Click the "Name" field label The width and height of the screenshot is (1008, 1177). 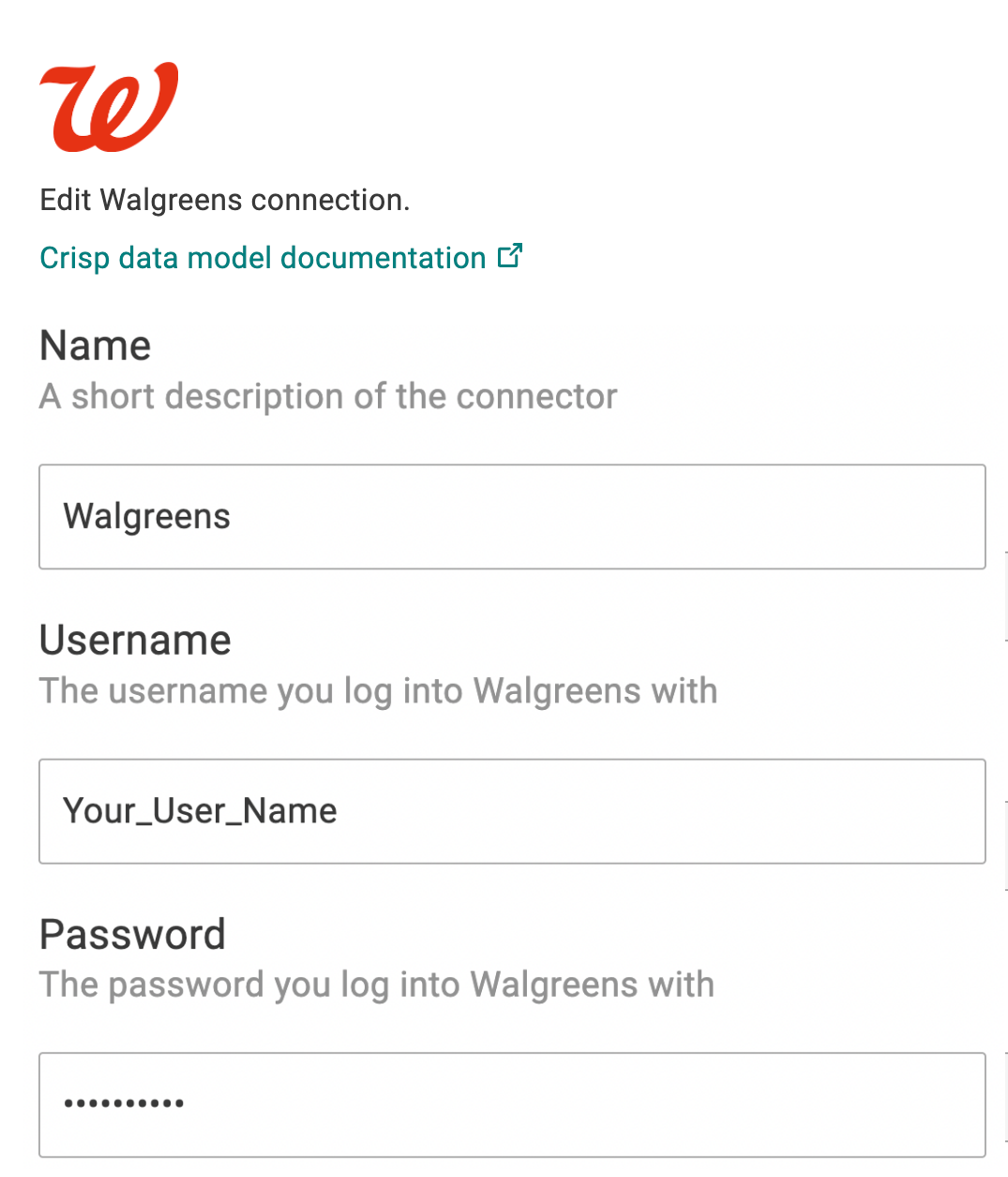pyautogui.click(x=95, y=346)
